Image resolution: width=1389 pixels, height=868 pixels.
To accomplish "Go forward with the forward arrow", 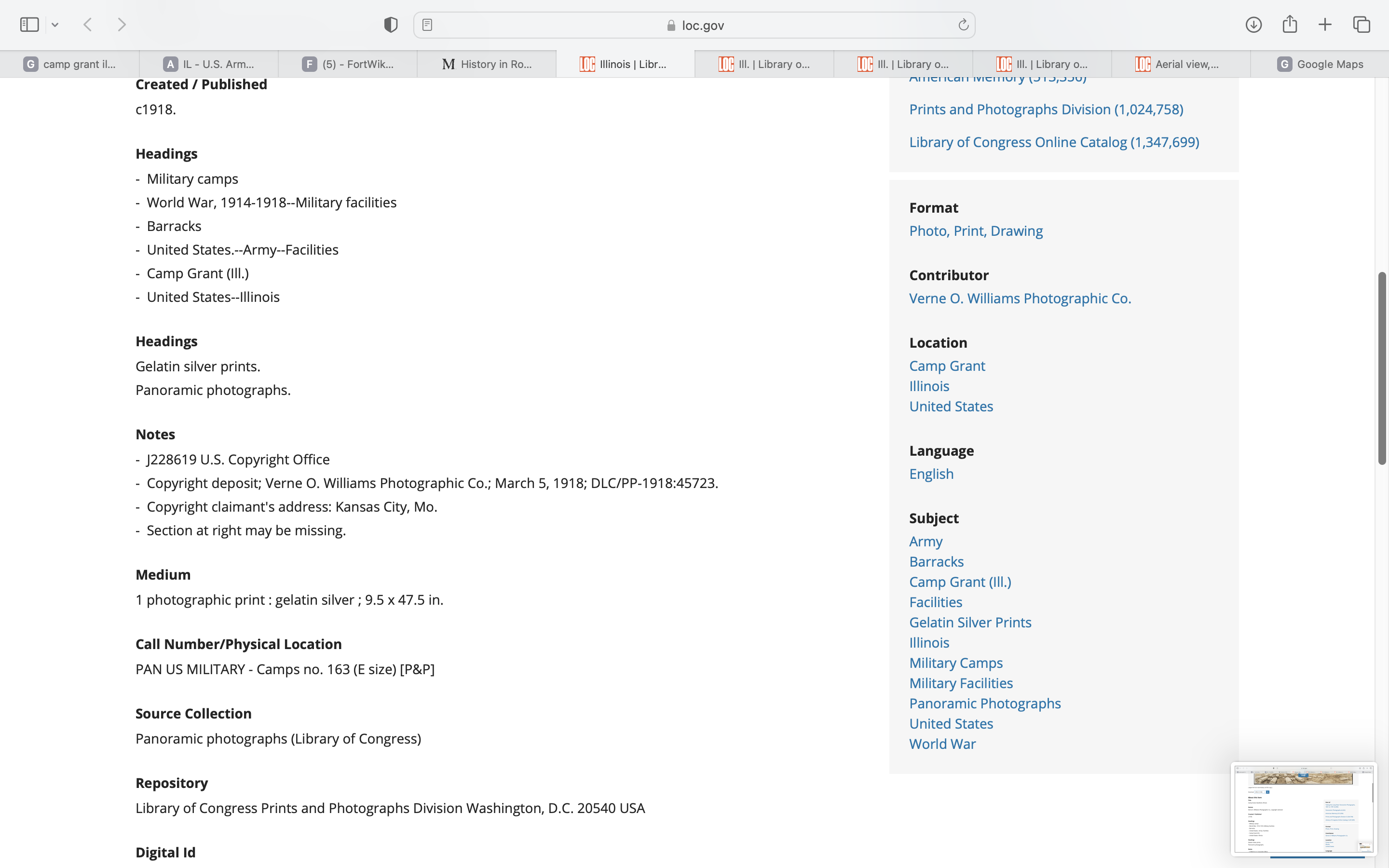I will tap(122, 25).
